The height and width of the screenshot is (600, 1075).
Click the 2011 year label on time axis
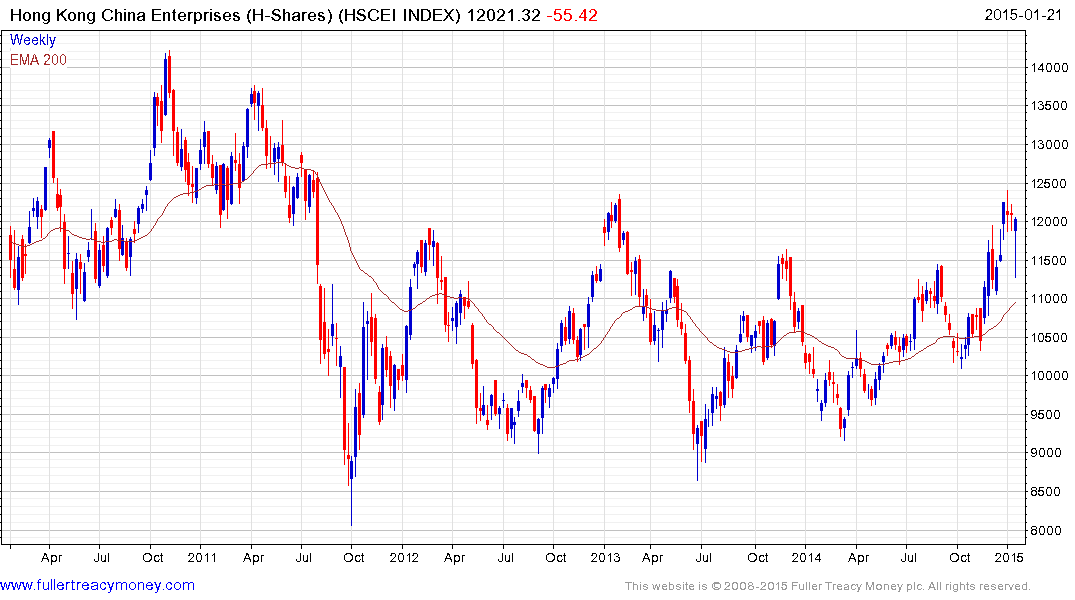click(x=202, y=557)
